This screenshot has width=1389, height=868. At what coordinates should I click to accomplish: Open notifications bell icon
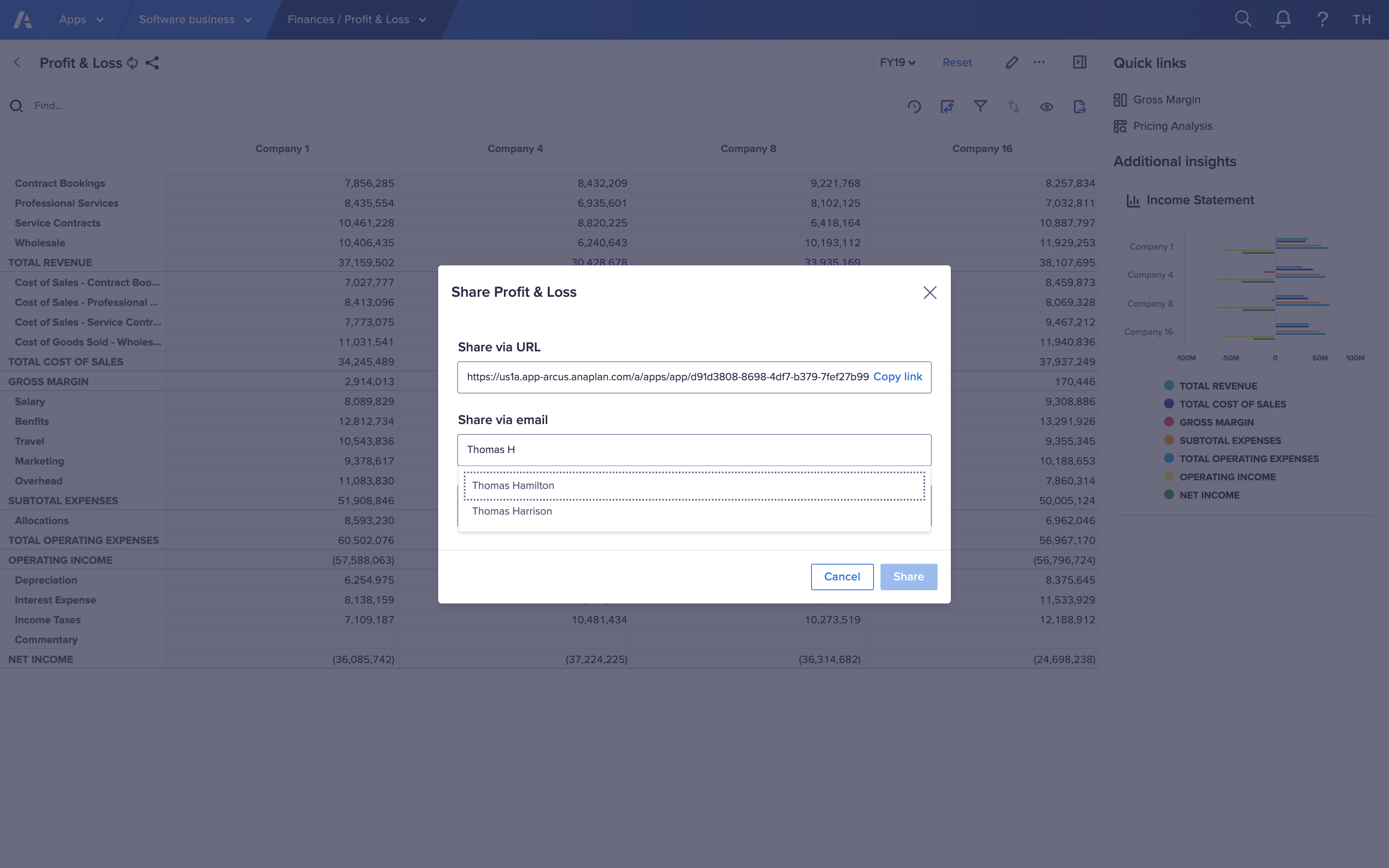pos(1283,19)
